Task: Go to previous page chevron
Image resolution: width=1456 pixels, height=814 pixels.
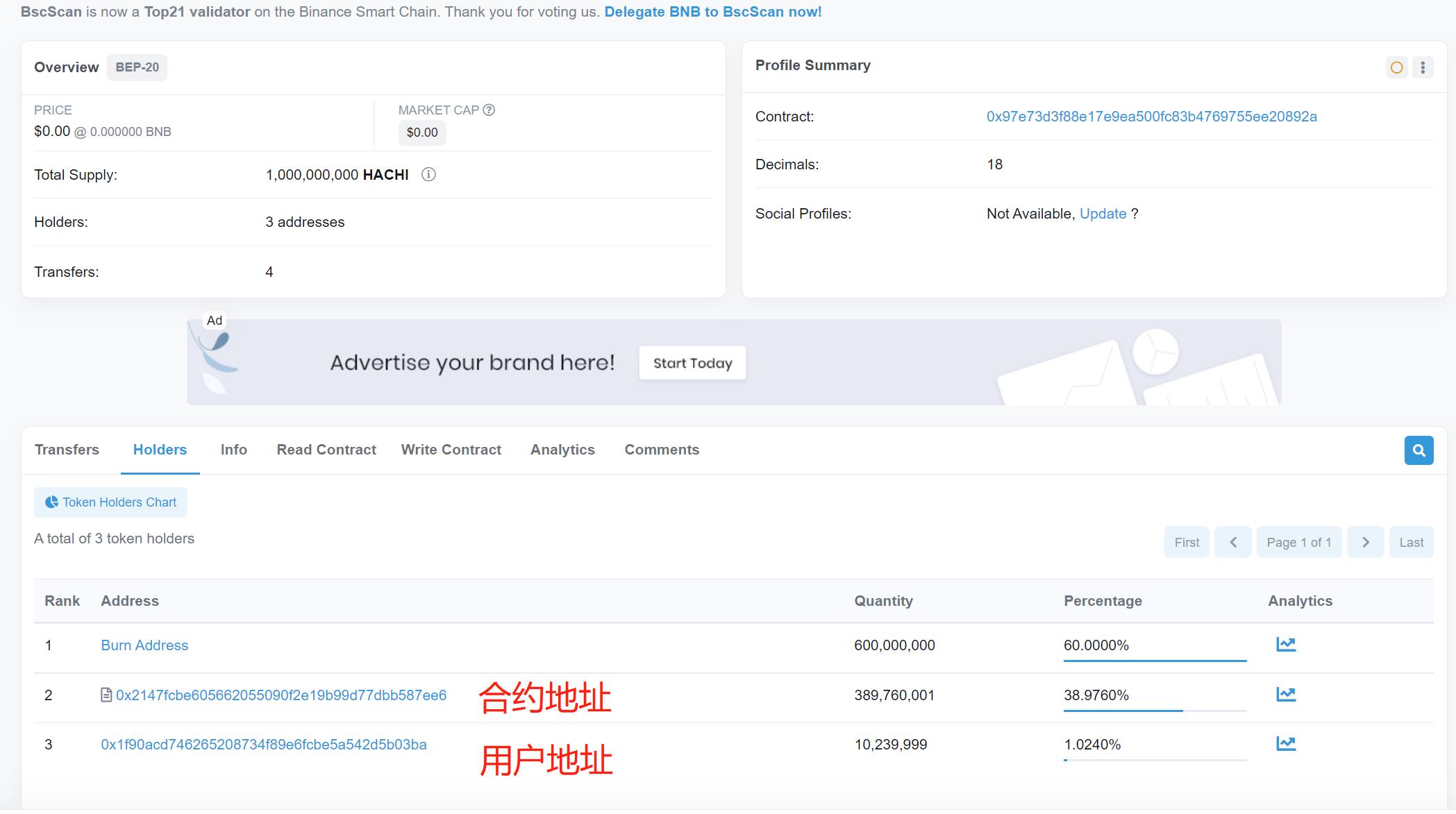Action: point(1233,543)
